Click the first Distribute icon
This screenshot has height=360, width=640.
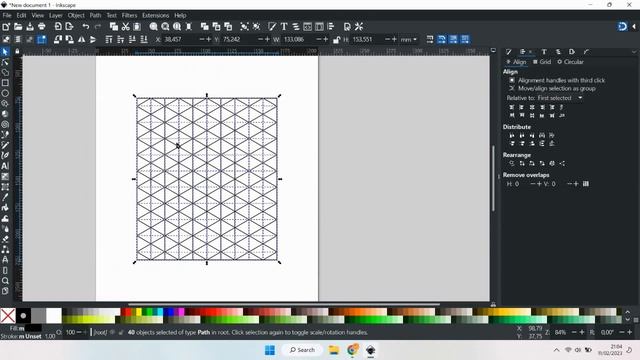click(511, 136)
